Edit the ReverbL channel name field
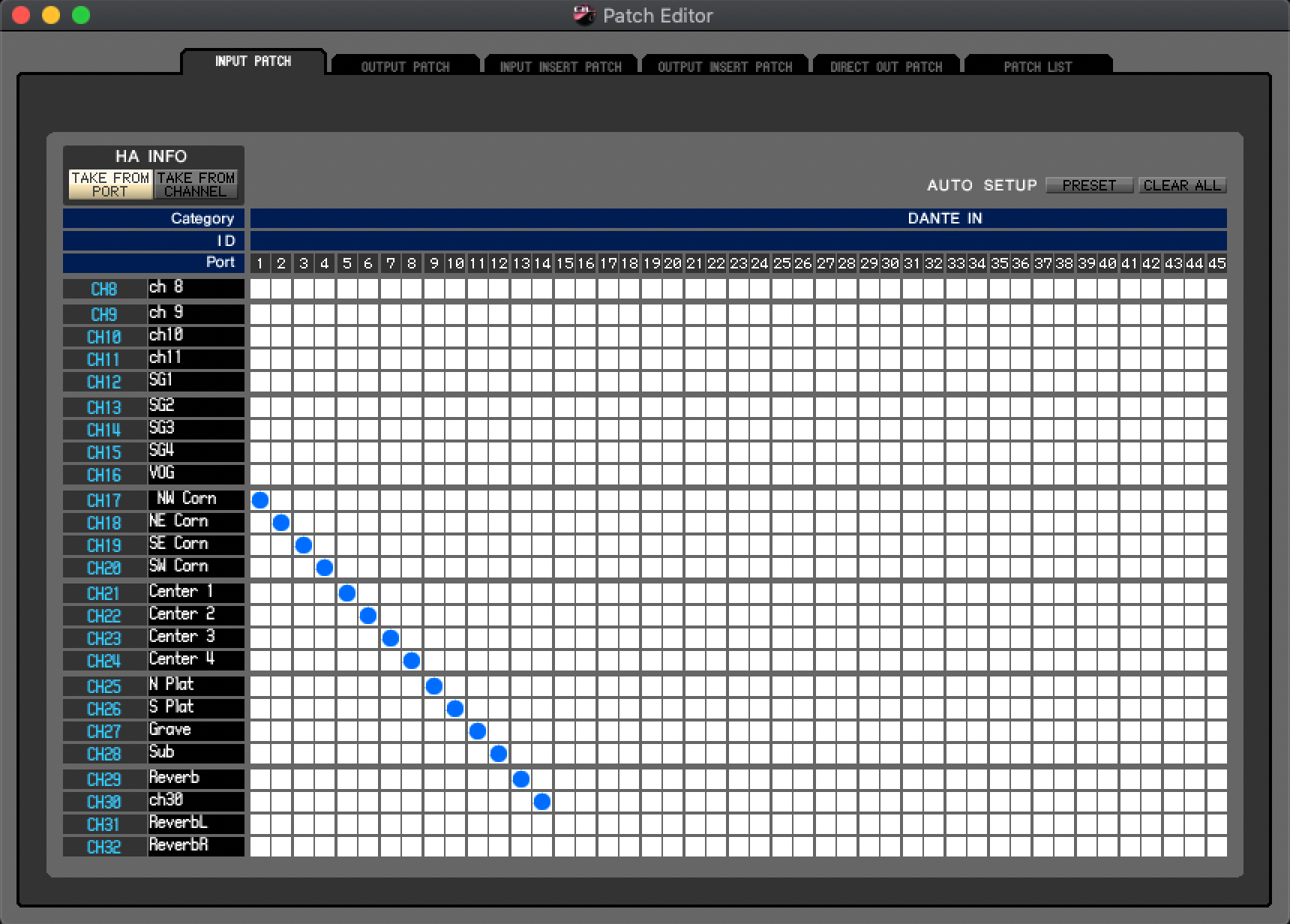Viewport: 1290px width, 924px height. [x=196, y=824]
